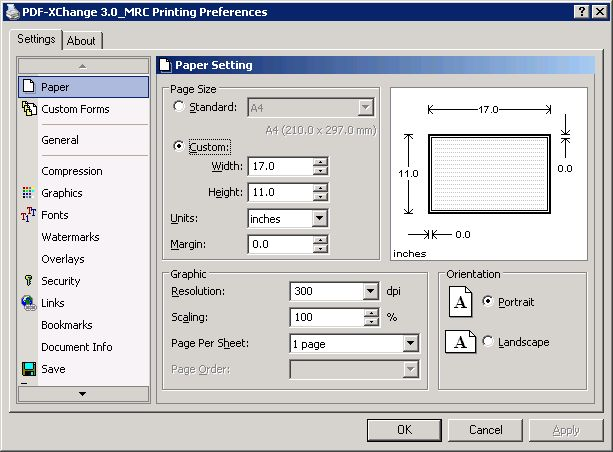The height and width of the screenshot is (452, 613).
Task: Click the Custom Forms icon
Action: click(x=29, y=109)
